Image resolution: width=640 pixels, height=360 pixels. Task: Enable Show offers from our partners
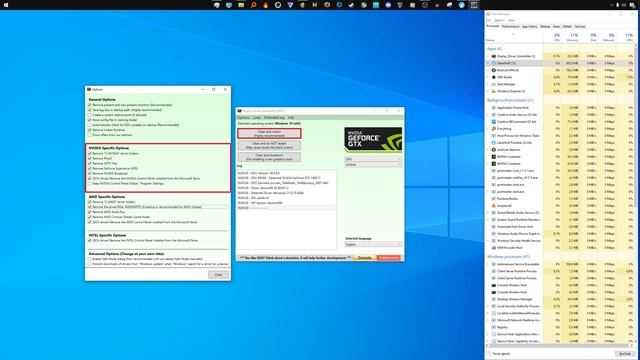tap(90, 135)
